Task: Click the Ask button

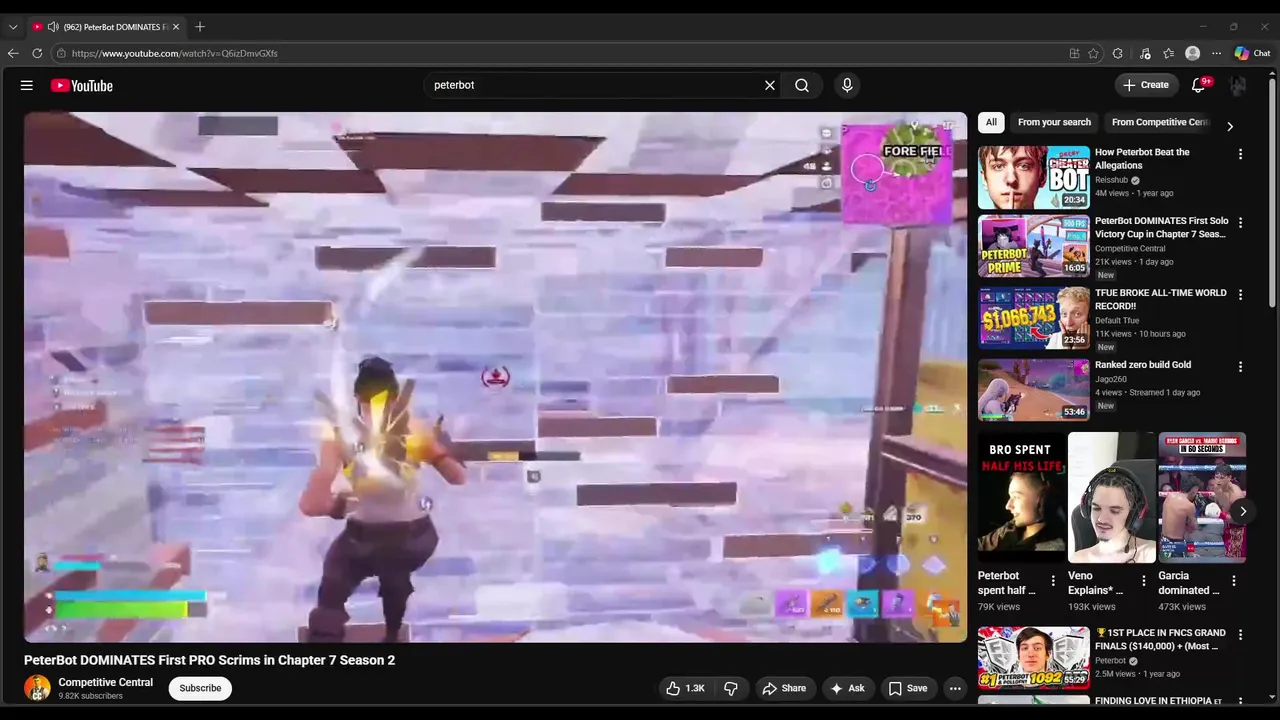Action: pos(847,688)
